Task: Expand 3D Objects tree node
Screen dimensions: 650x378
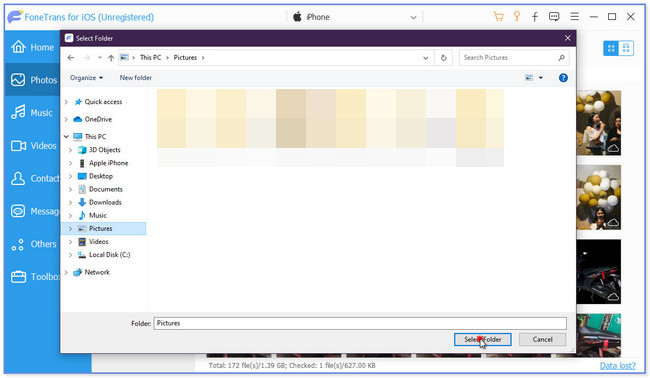Action: [70, 150]
